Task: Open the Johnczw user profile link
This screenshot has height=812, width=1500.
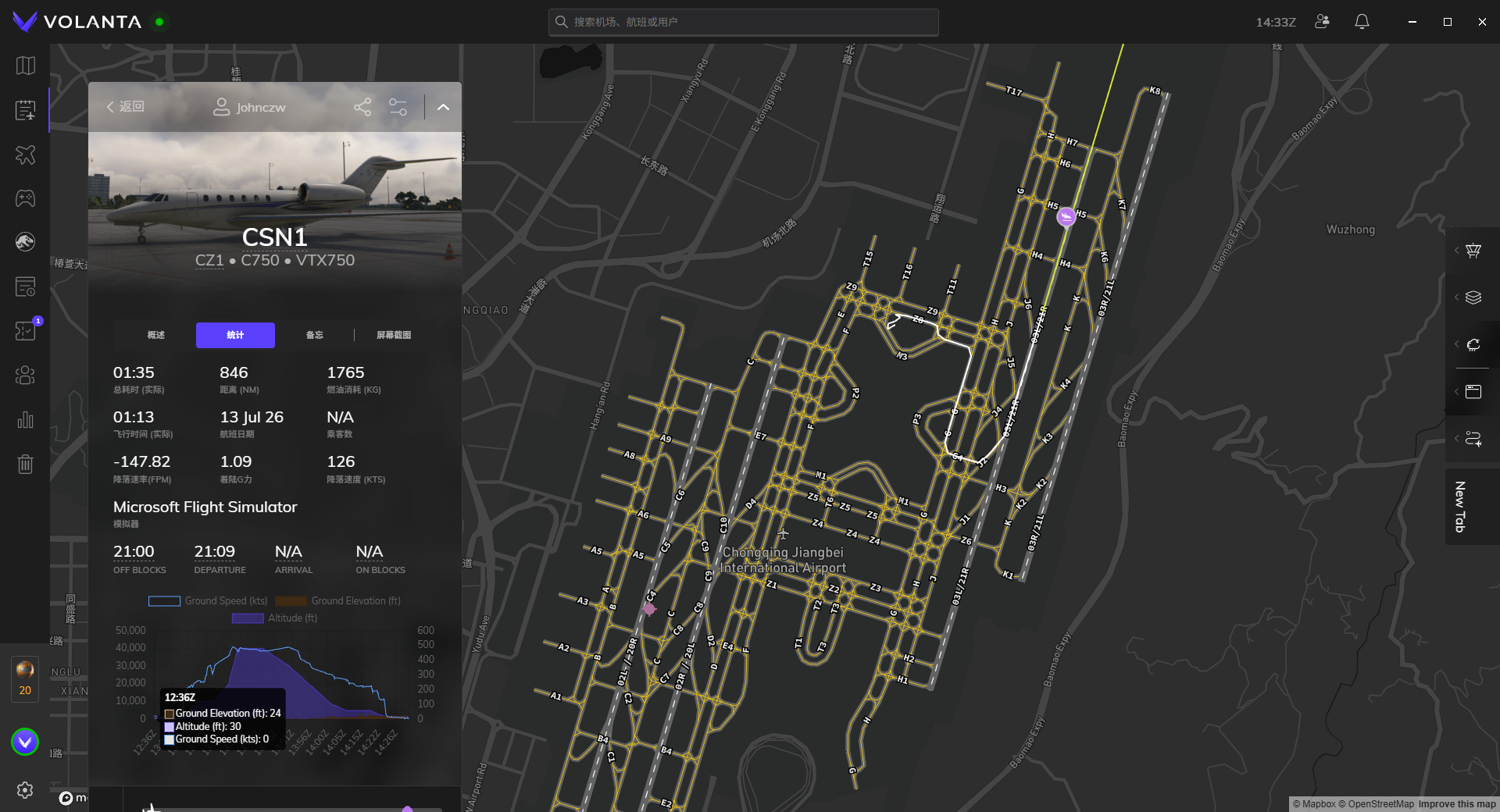Action: [250, 107]
